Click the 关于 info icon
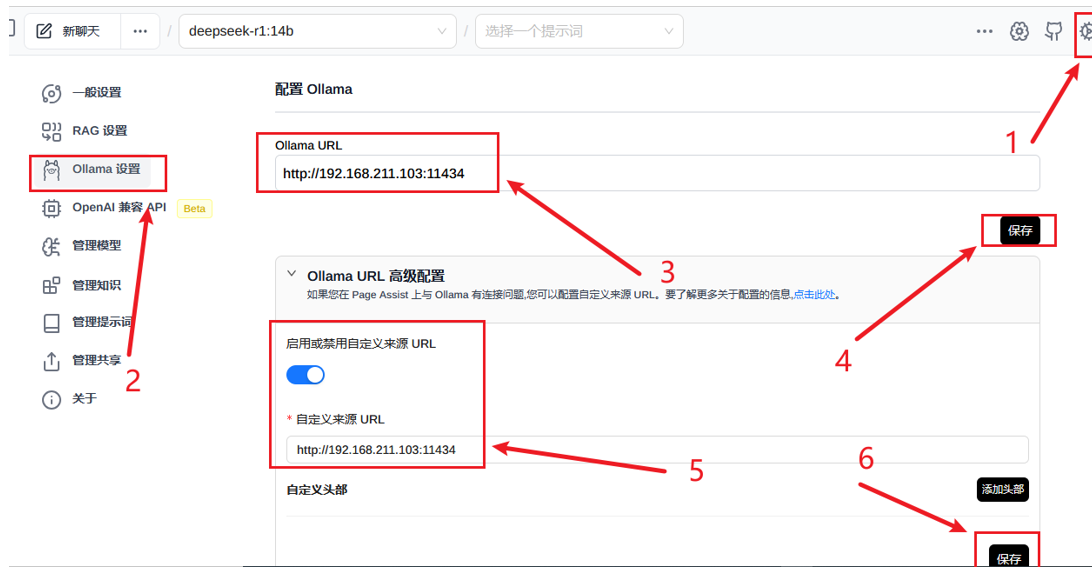 [x=51, y=400]
